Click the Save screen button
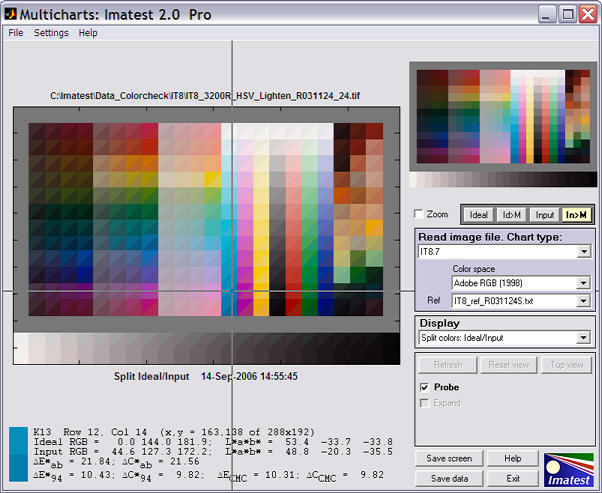This screenshot has width=602, height=493. coord(449,458)
